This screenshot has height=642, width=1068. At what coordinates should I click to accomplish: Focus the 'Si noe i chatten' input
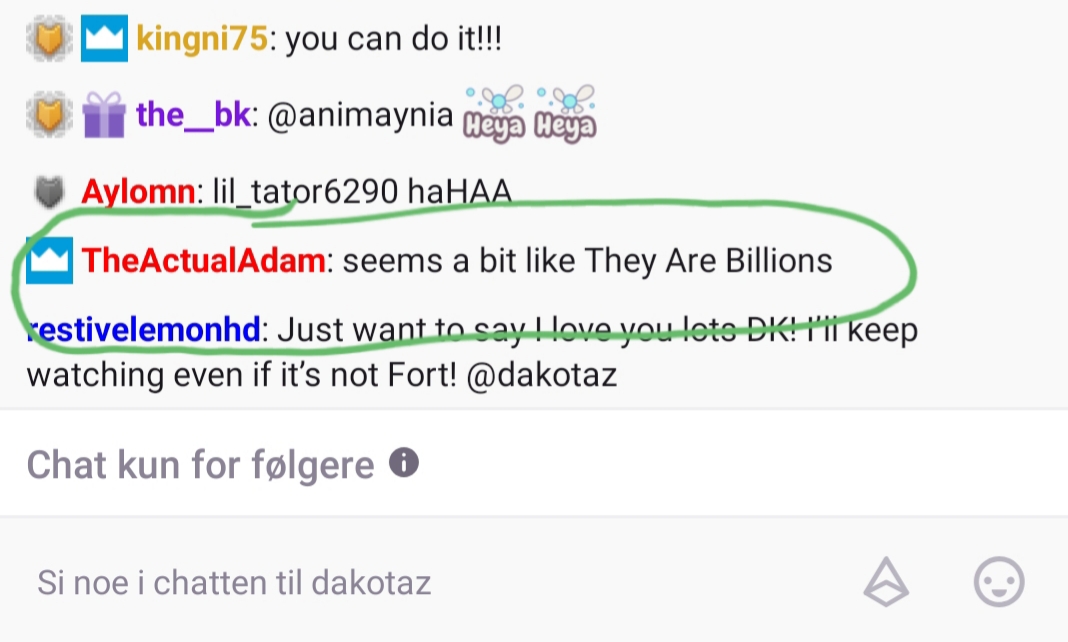point(436,583)
